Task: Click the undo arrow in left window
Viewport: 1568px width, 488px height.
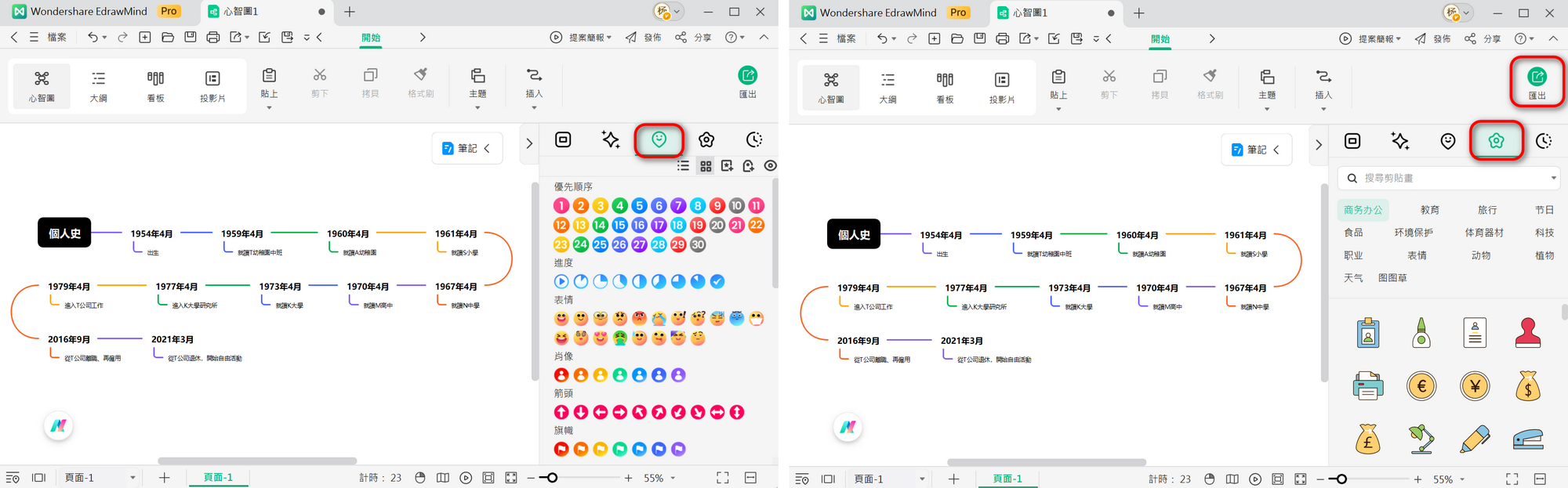Action: (x=93, y=37)
